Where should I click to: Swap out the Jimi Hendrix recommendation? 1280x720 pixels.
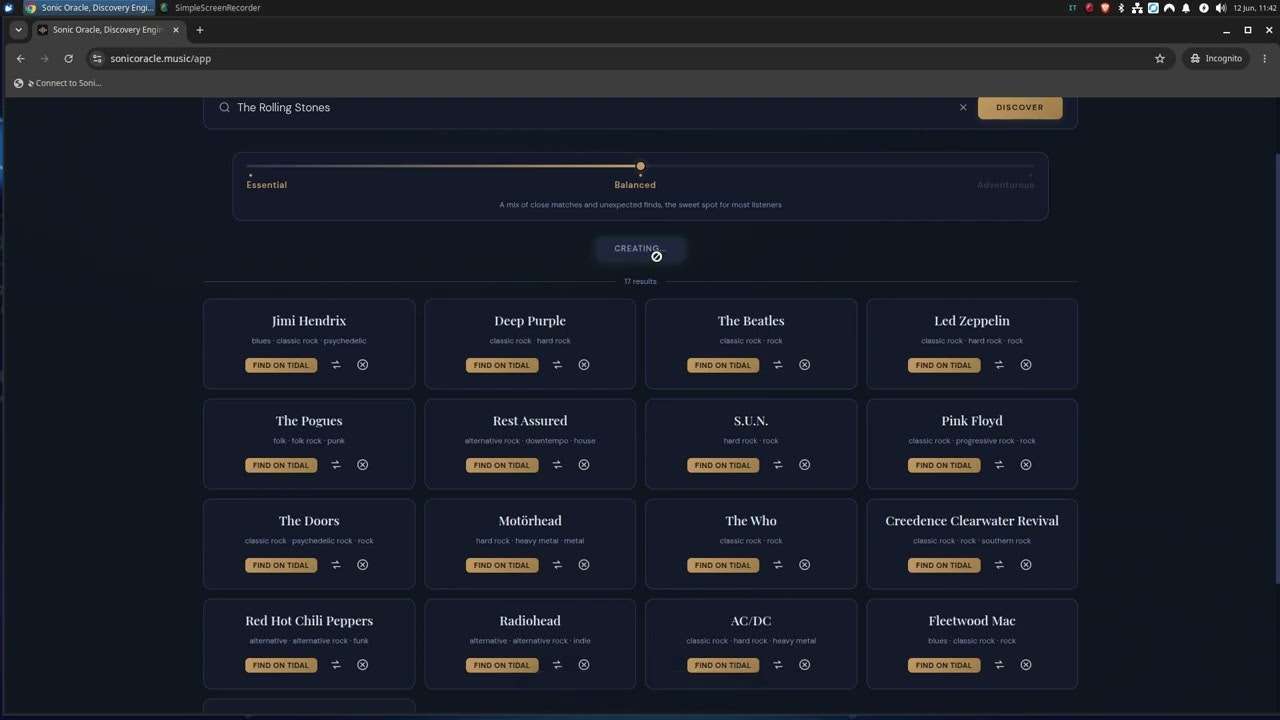pyautogui.click(x=336, y=365)
